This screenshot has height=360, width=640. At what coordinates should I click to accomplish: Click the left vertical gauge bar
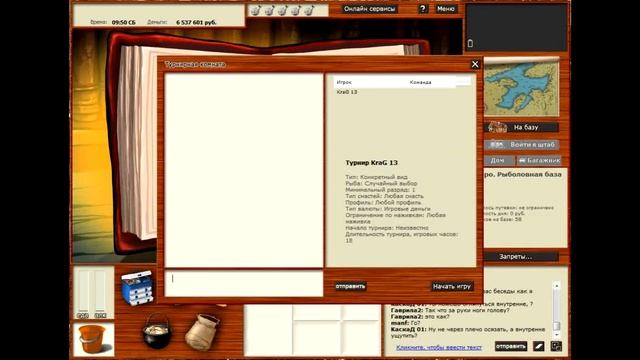(83, 291)
